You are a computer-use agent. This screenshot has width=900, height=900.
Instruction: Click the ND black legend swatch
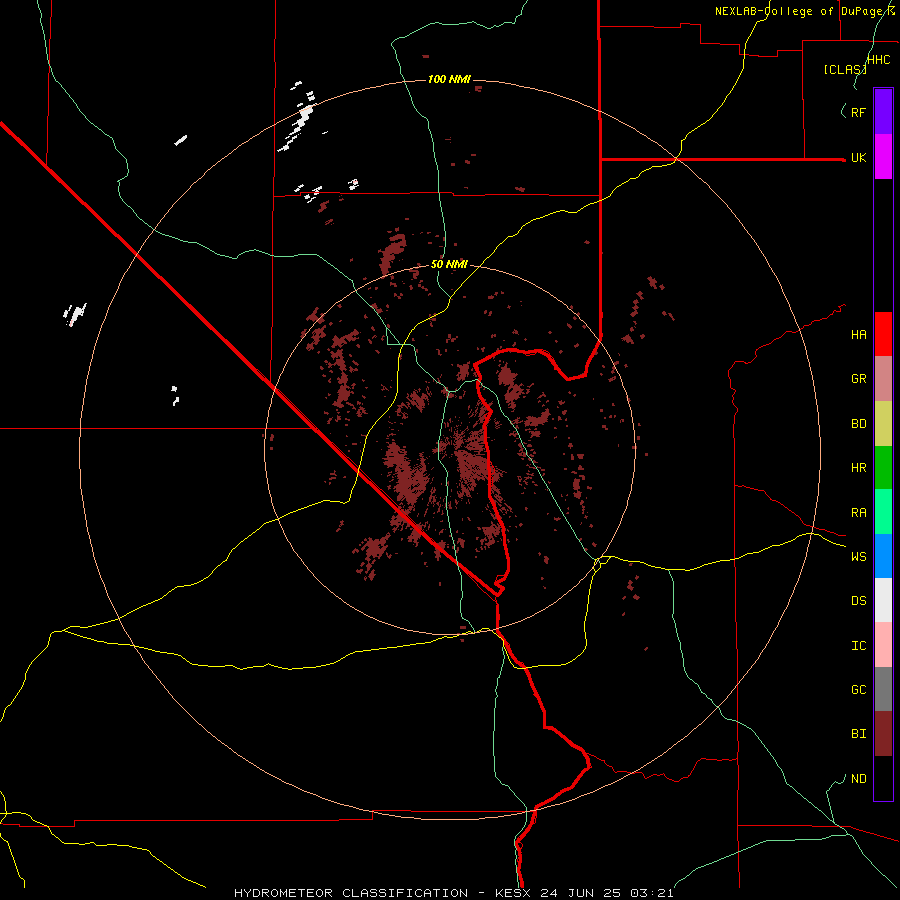click(x=883, y=778)
